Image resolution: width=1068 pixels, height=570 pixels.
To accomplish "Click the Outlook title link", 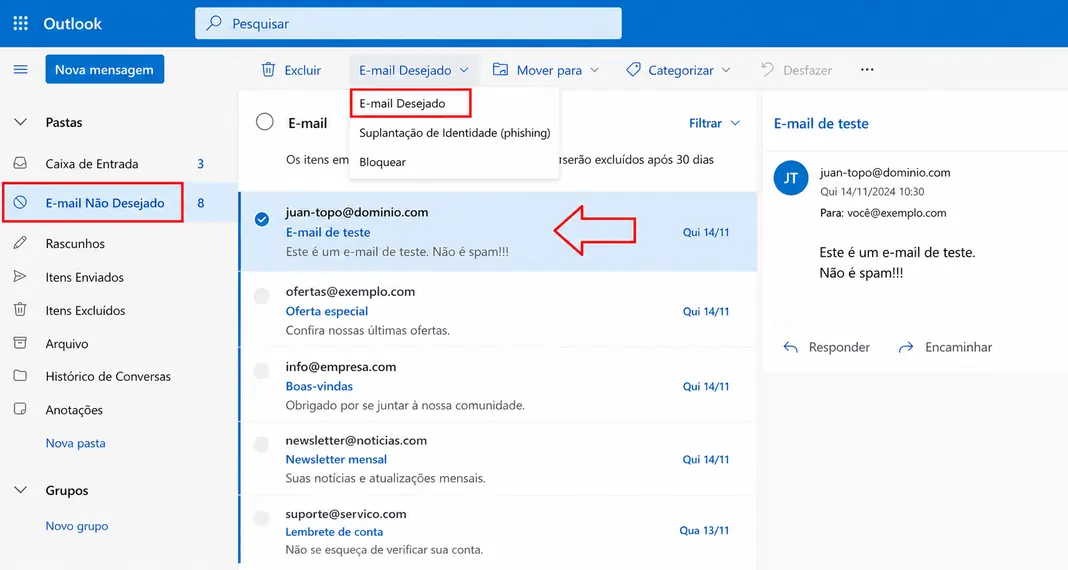I will 72,23.
